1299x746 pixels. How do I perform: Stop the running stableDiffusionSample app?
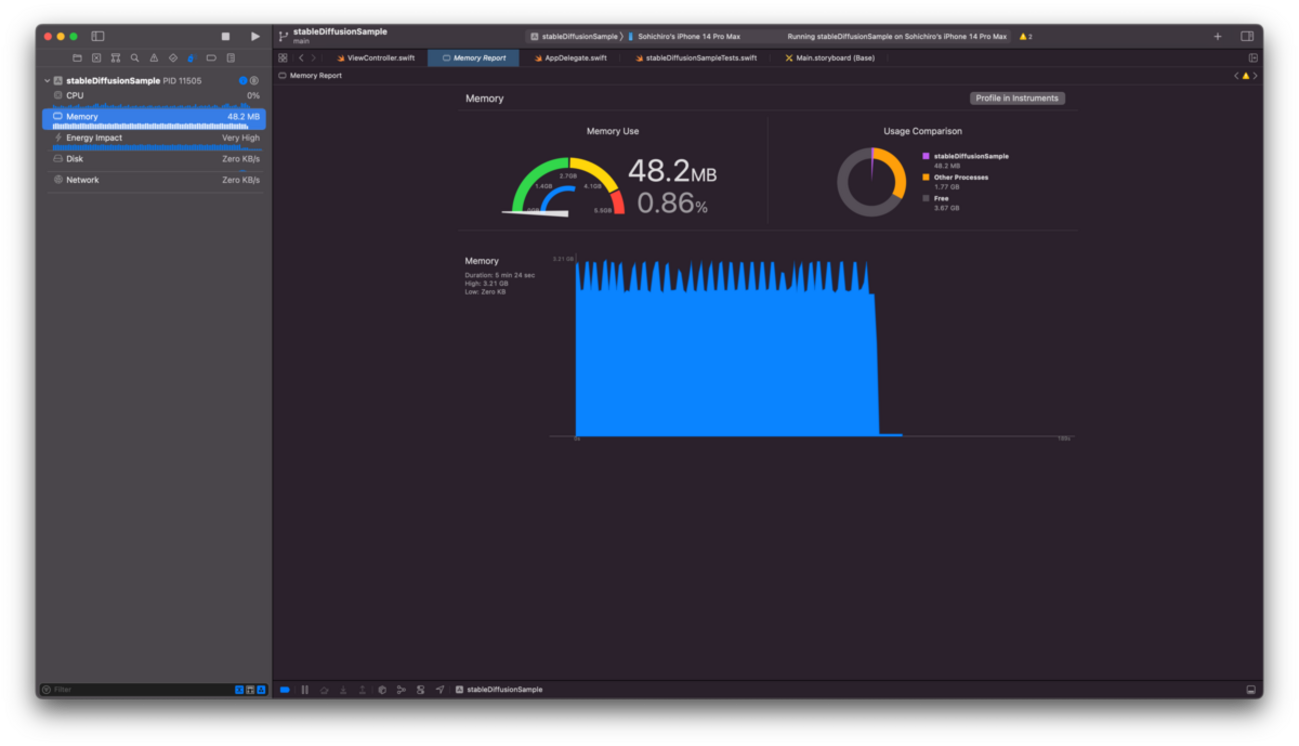pos(225,36)
